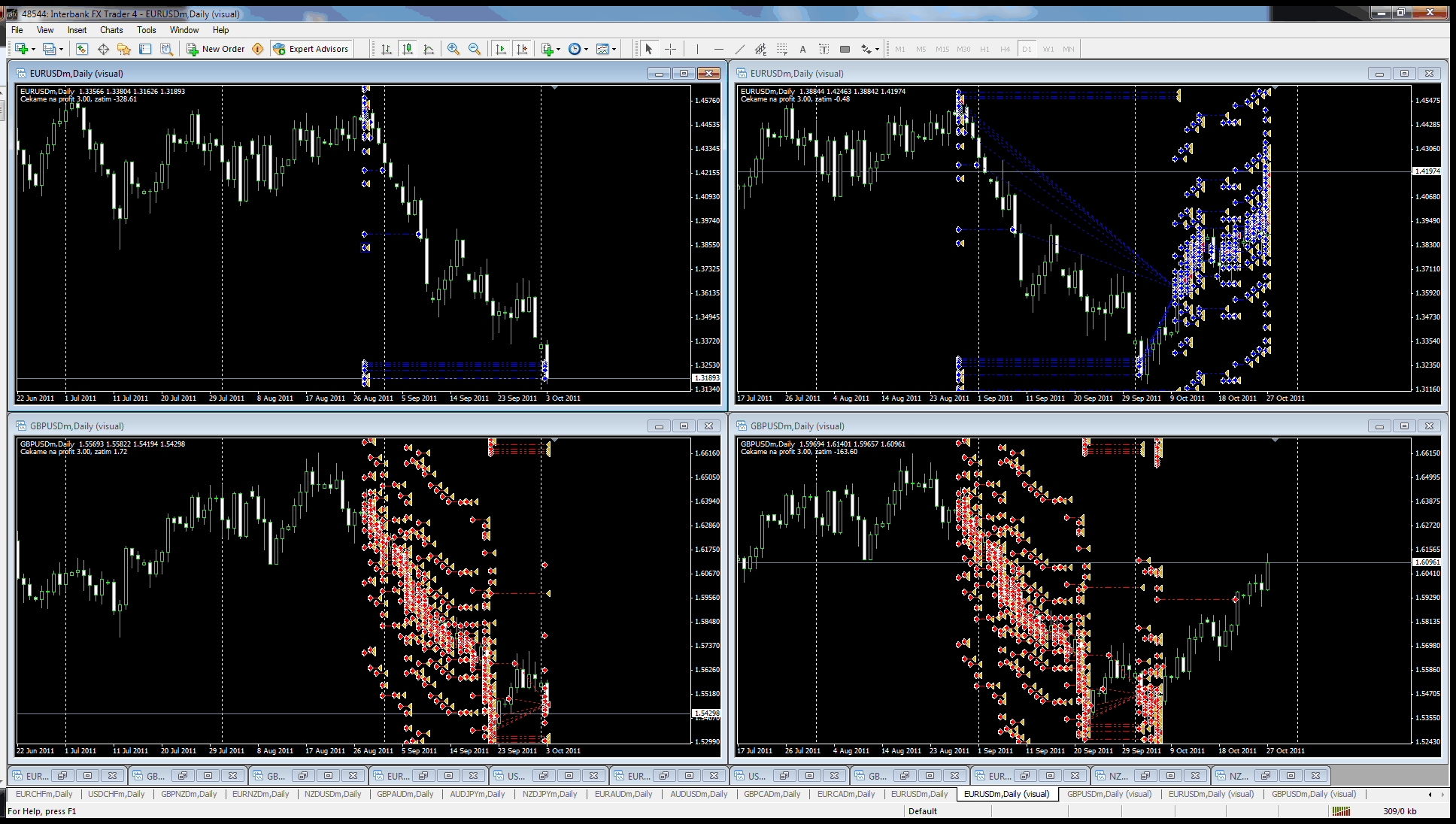Click the Zoom In magnifier icon

tap(453, 49)
